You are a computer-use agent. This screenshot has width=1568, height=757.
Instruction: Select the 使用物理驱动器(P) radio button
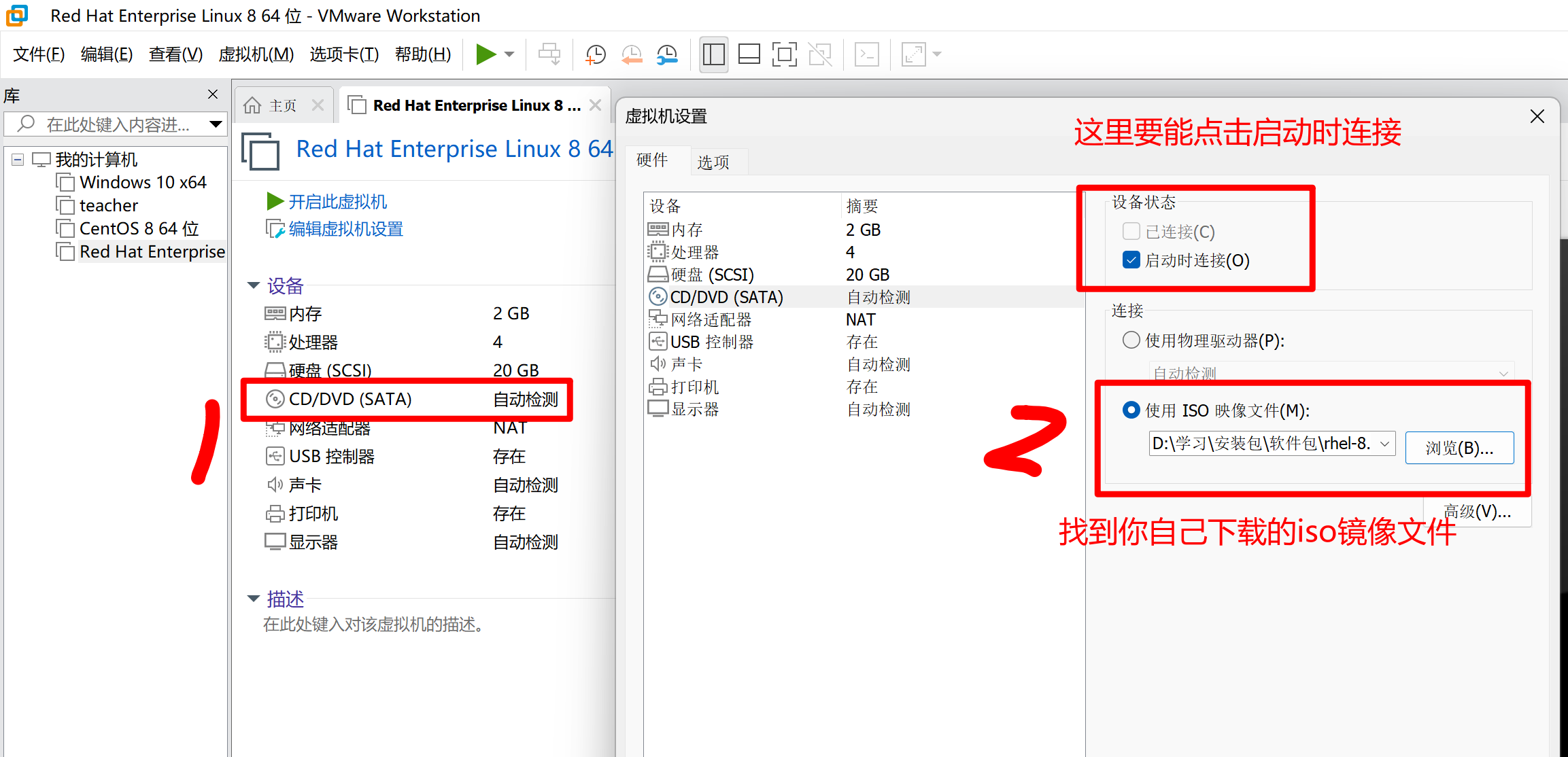(x=1131, y=340)
